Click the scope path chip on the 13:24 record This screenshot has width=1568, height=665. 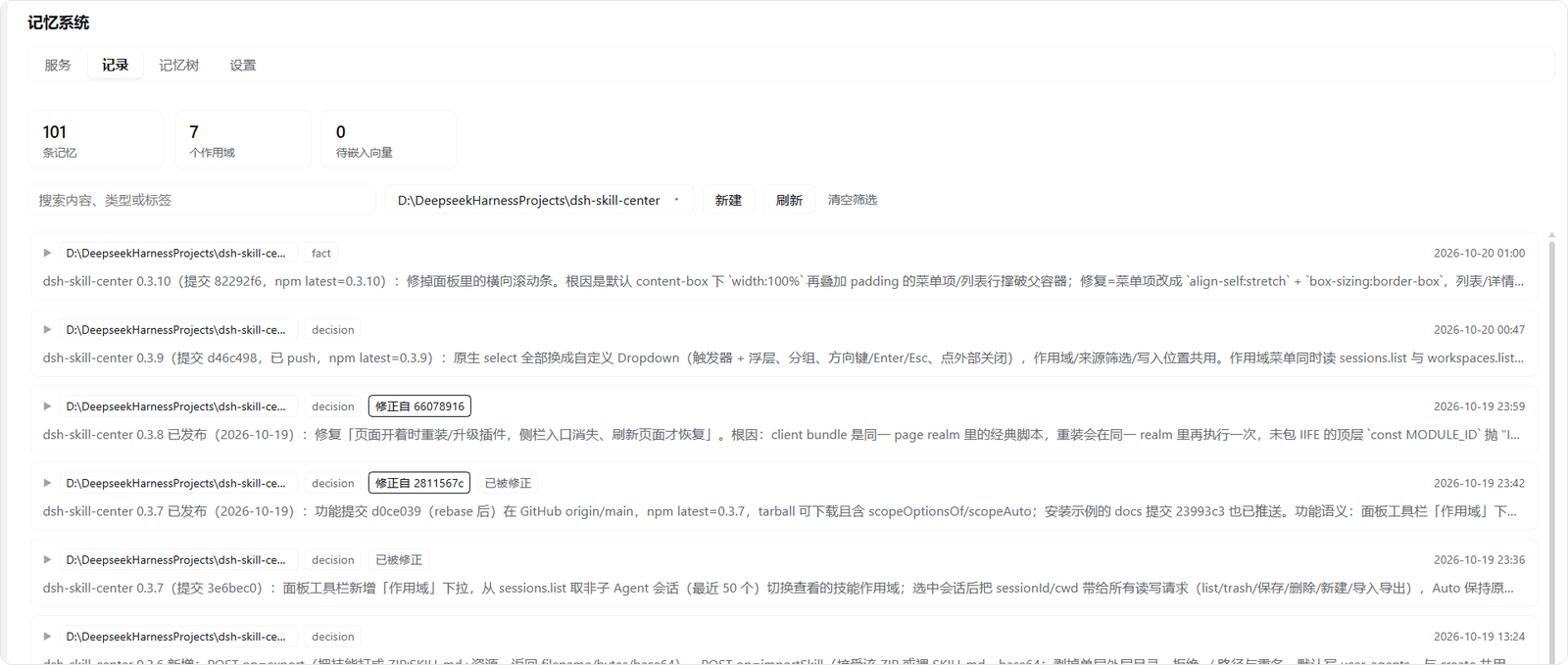(178, 637)
